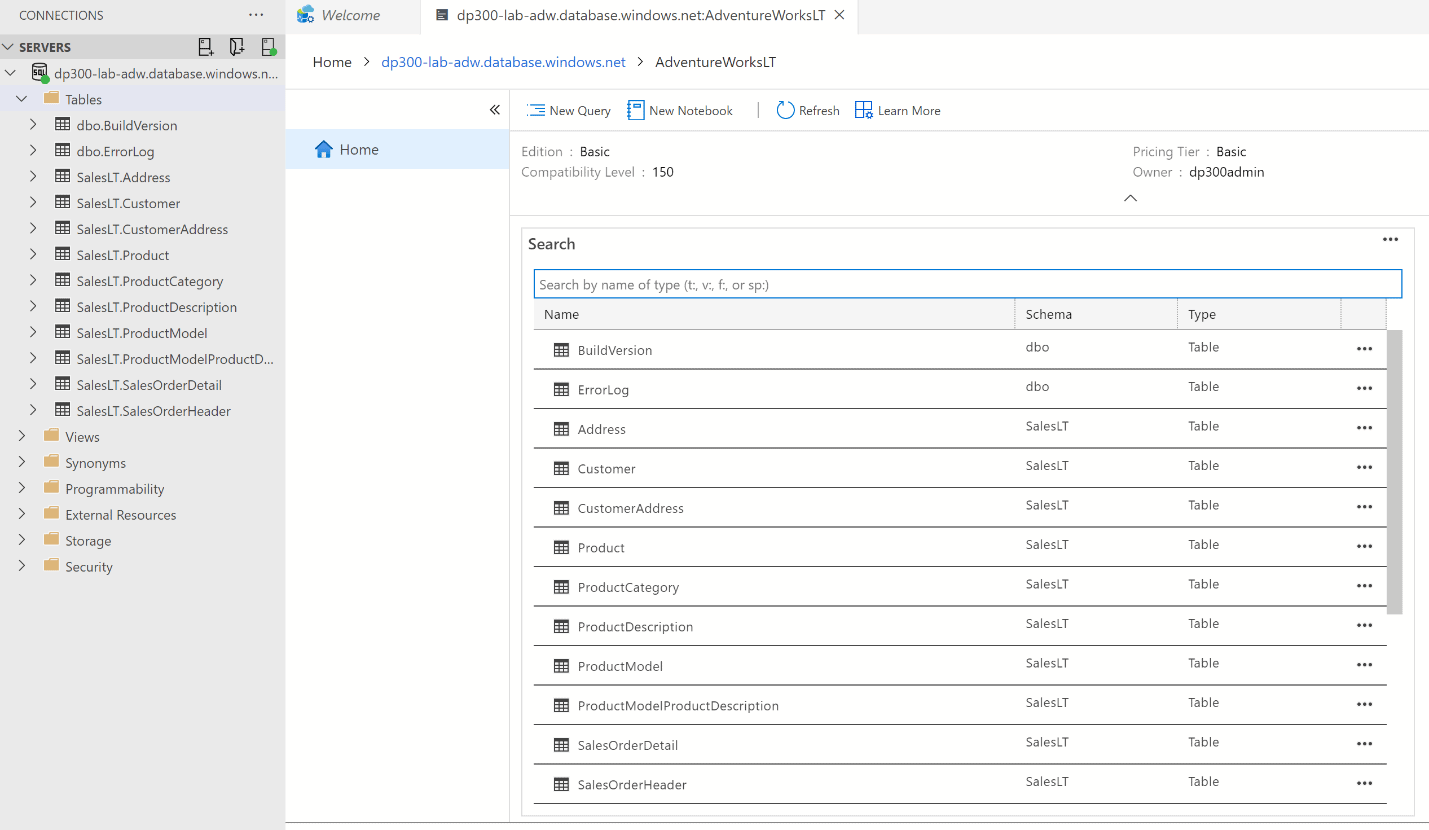Click the New Connection icon in Servers panel

(x=205, y=46)
